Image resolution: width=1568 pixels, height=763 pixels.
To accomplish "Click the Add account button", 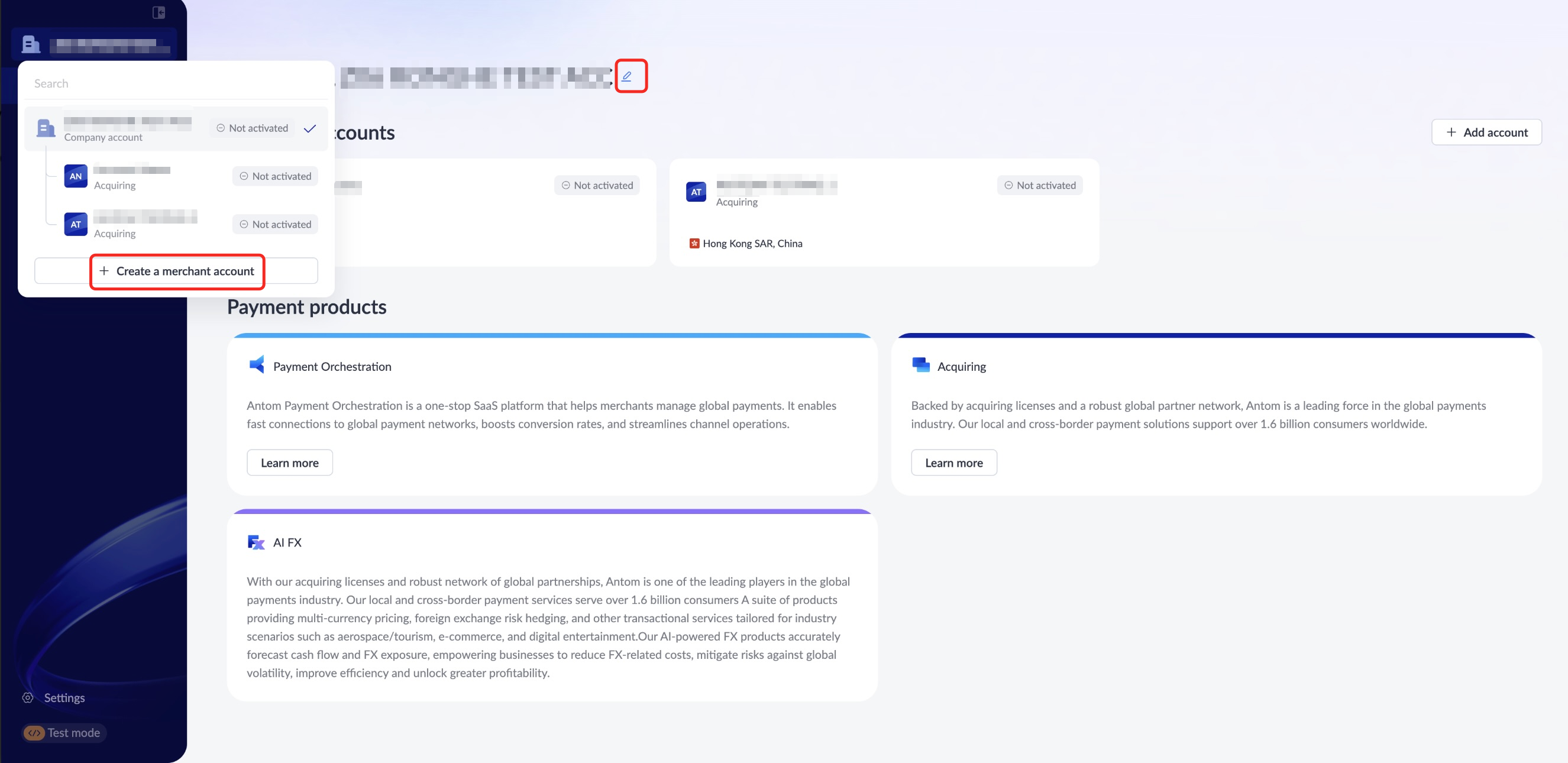I will (x=1486, y=132).
